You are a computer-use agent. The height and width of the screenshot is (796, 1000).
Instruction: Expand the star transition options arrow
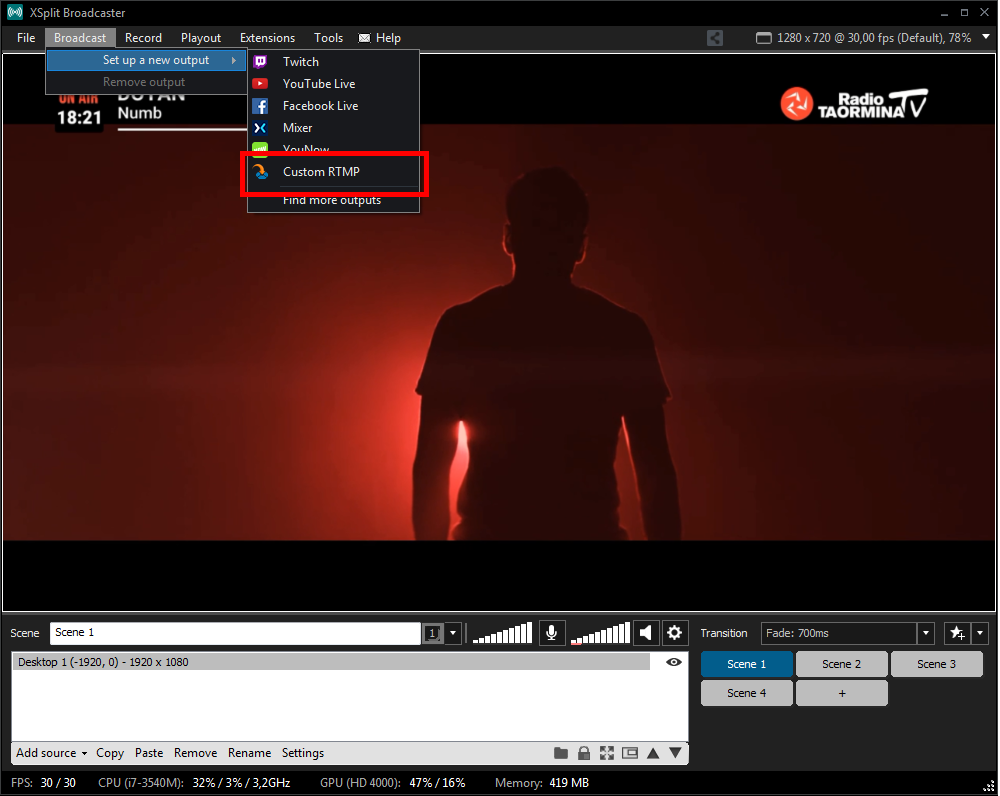point(980,633)
